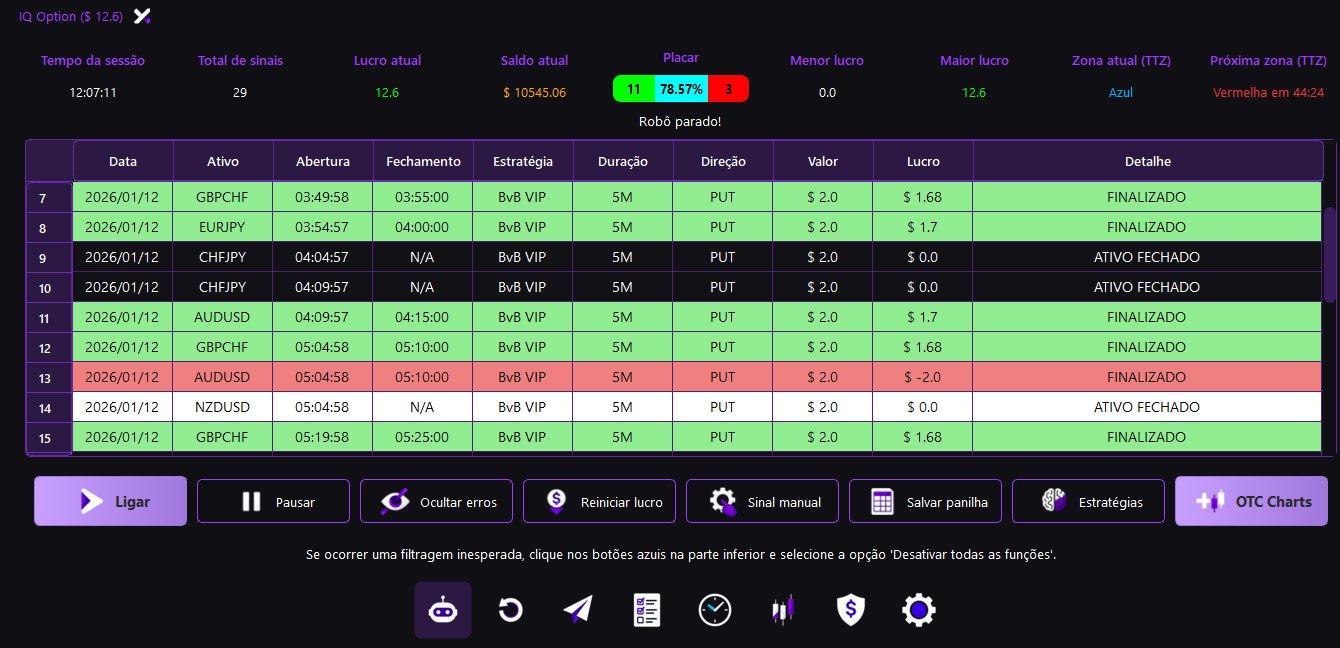Screen dimensions: 1340x648
Task: Open the settings gear icon in bottom bar
Action: pyautogui.click(x=918, y=609)
